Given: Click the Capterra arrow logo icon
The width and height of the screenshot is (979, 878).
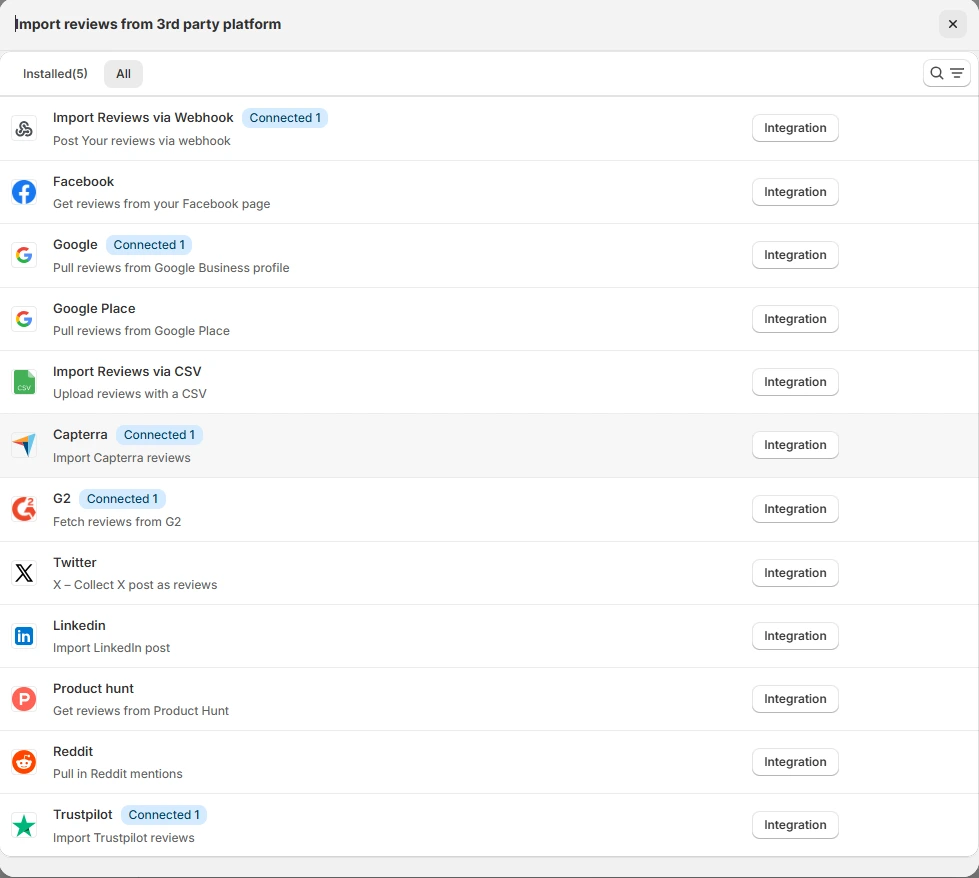Looking at the screenshot, I should 24,445.
